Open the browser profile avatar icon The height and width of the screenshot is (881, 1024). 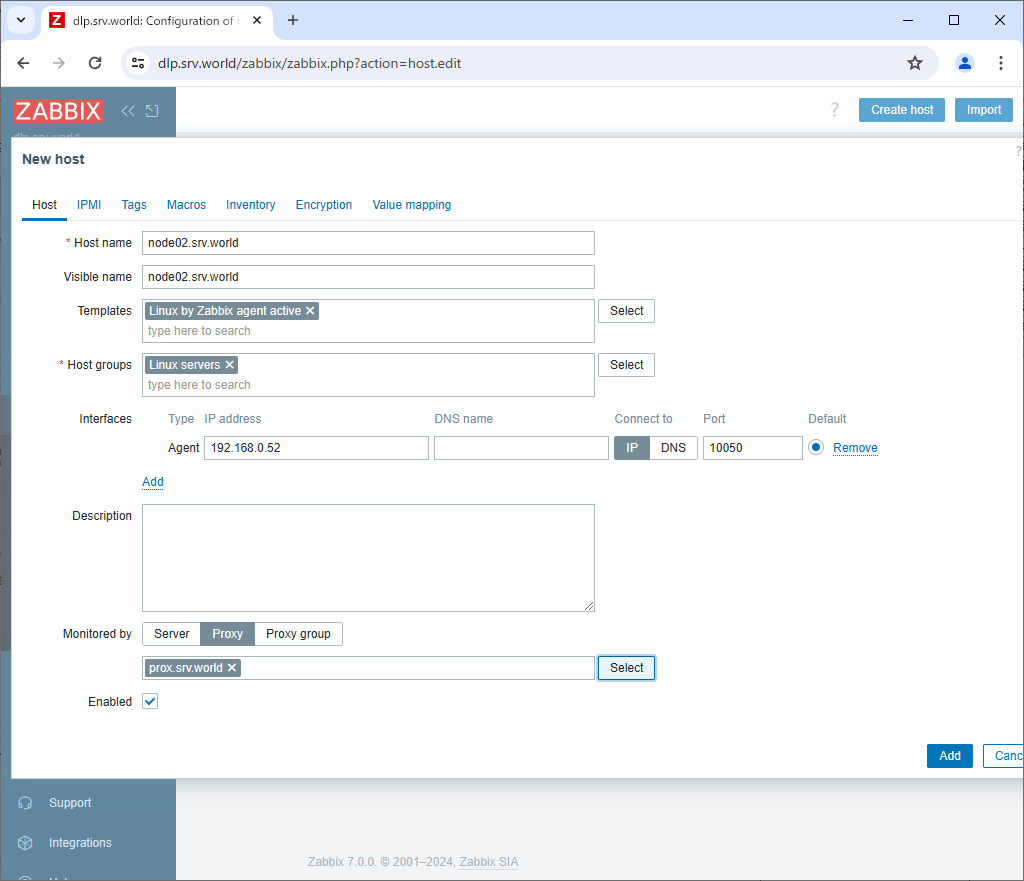click(965, 63)
